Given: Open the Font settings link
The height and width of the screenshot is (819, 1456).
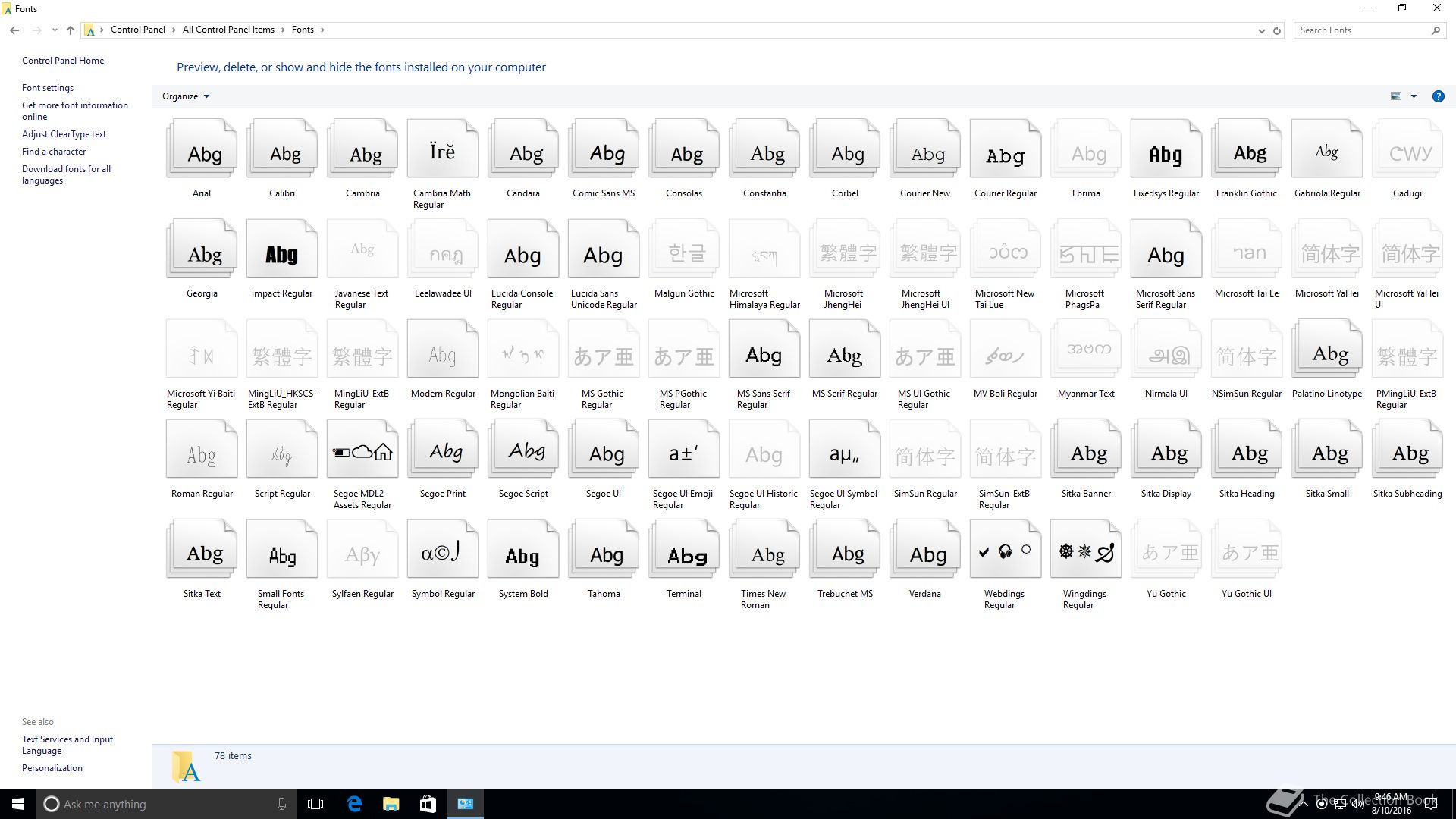Looking at the screenshot, I should [48, 88].
